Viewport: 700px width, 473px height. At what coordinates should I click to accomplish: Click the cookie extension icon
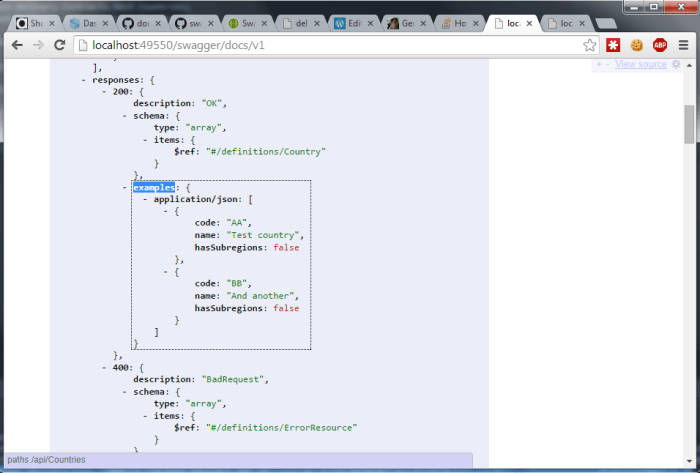tap(636, 45)
